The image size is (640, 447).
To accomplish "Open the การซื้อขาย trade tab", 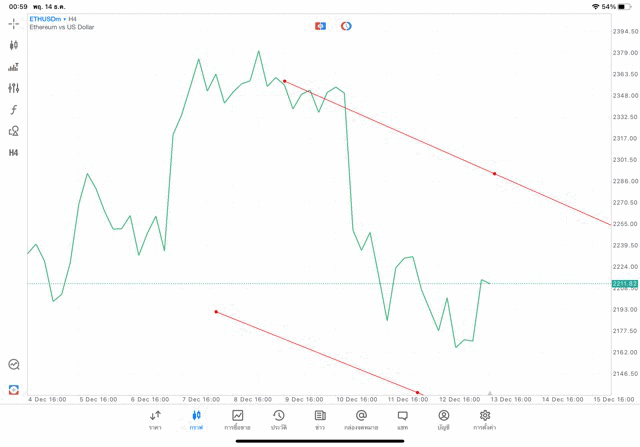I will [237, 420].
